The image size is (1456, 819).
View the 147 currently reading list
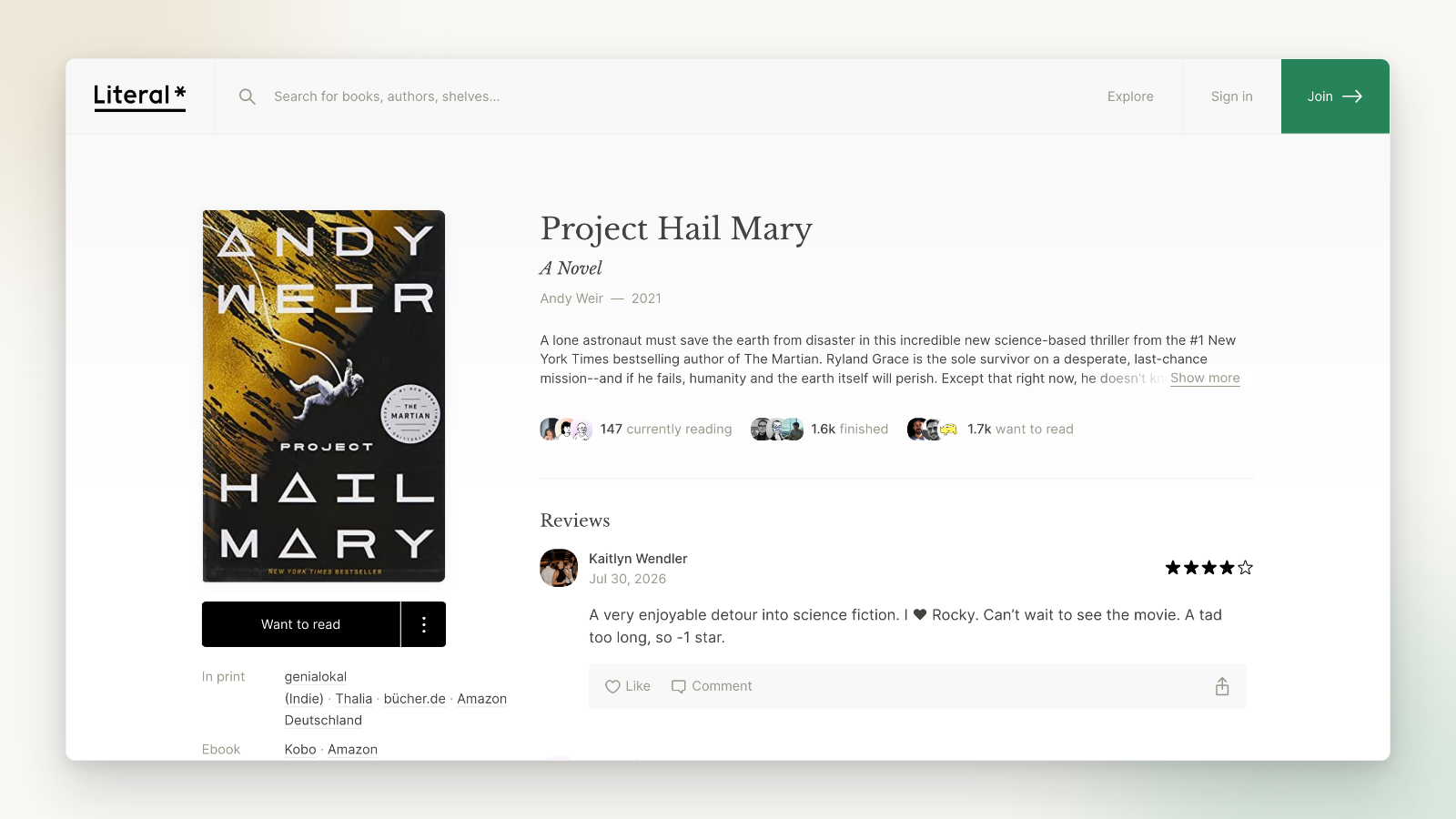tap(666, 430)
